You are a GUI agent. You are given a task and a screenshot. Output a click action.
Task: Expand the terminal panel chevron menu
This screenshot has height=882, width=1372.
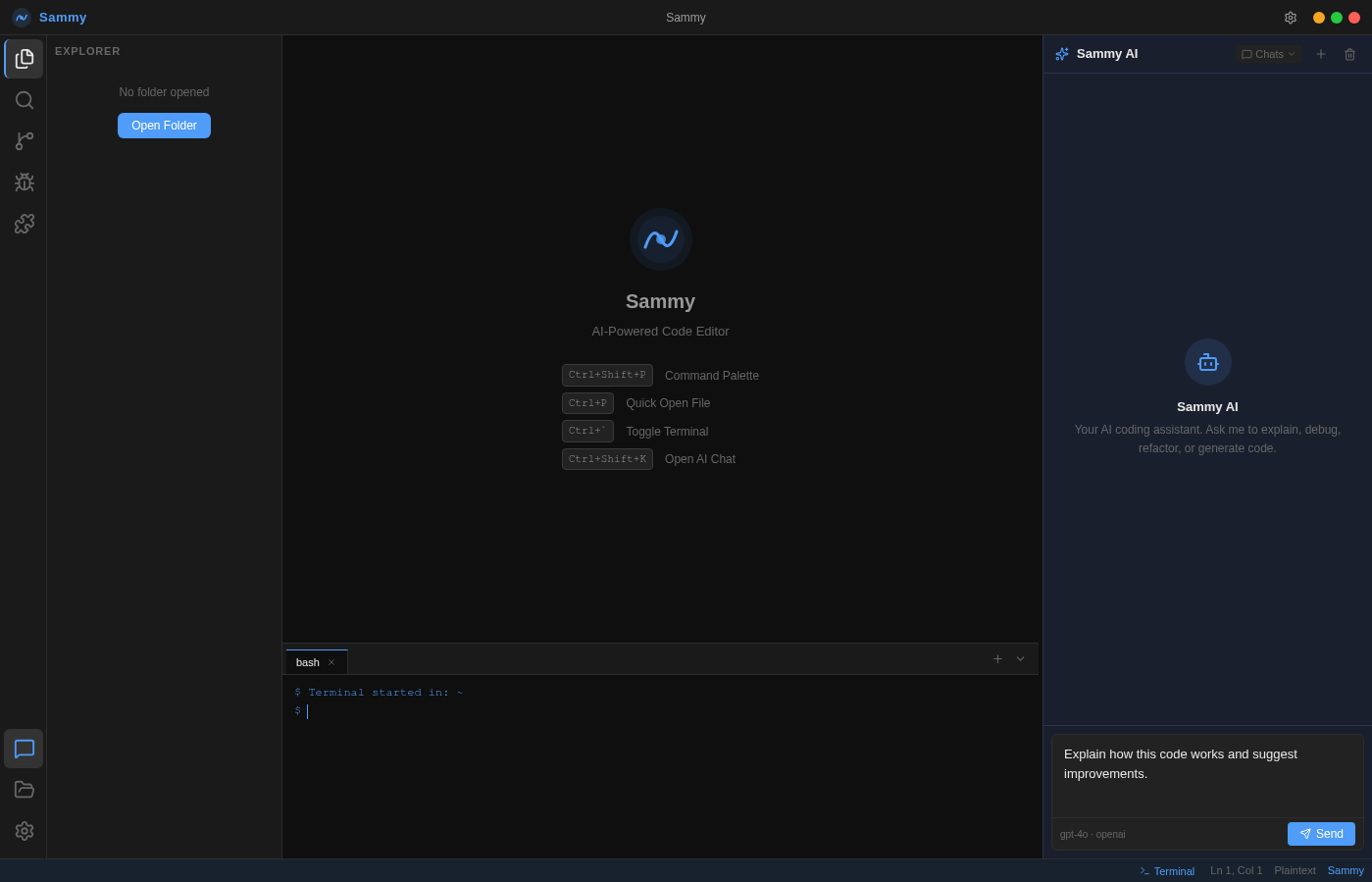point(1020,659)
